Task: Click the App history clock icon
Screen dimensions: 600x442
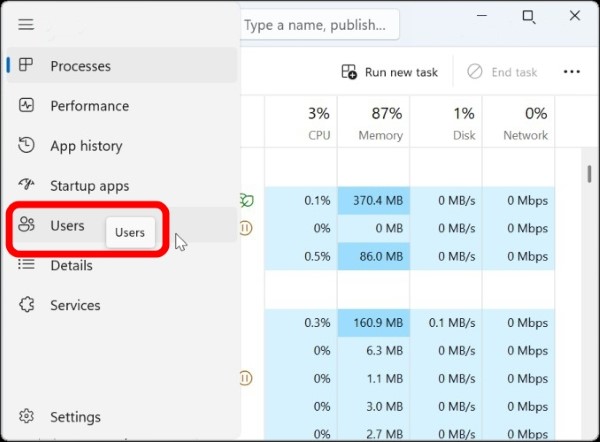Action: pyautogui.click(x=27, y=146)
